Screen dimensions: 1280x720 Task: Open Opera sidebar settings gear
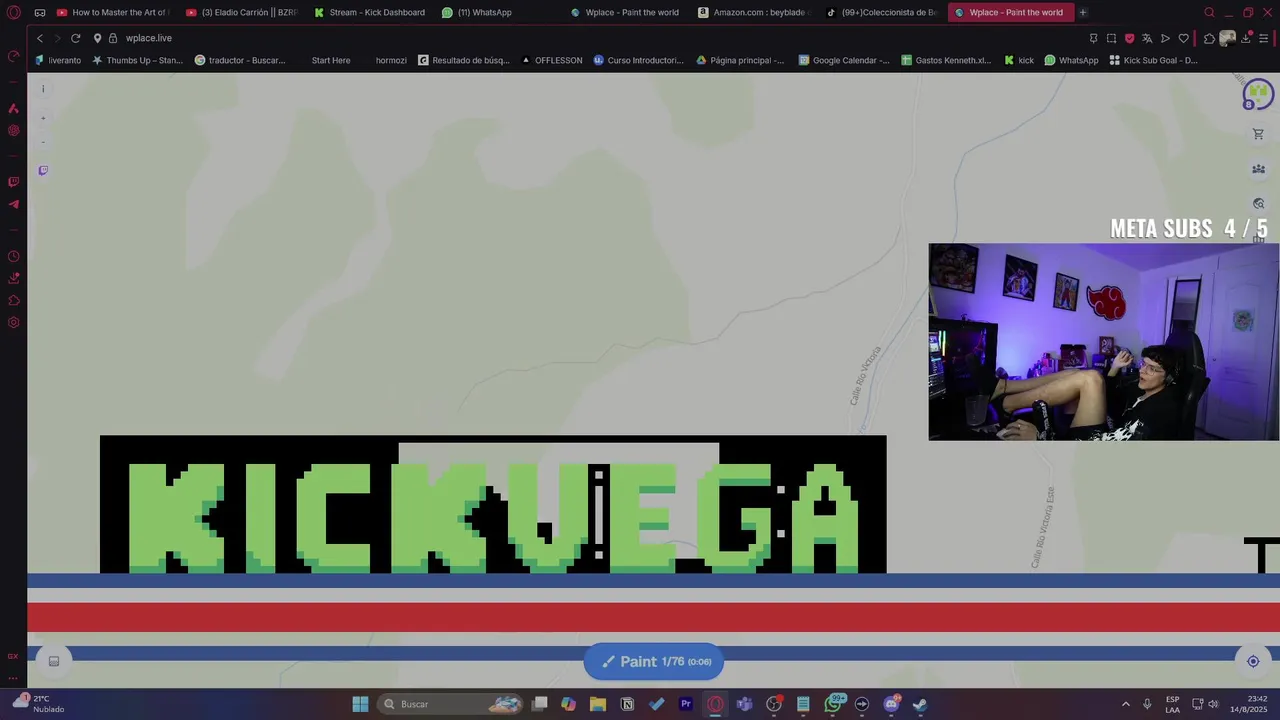(x=14, y=322)
